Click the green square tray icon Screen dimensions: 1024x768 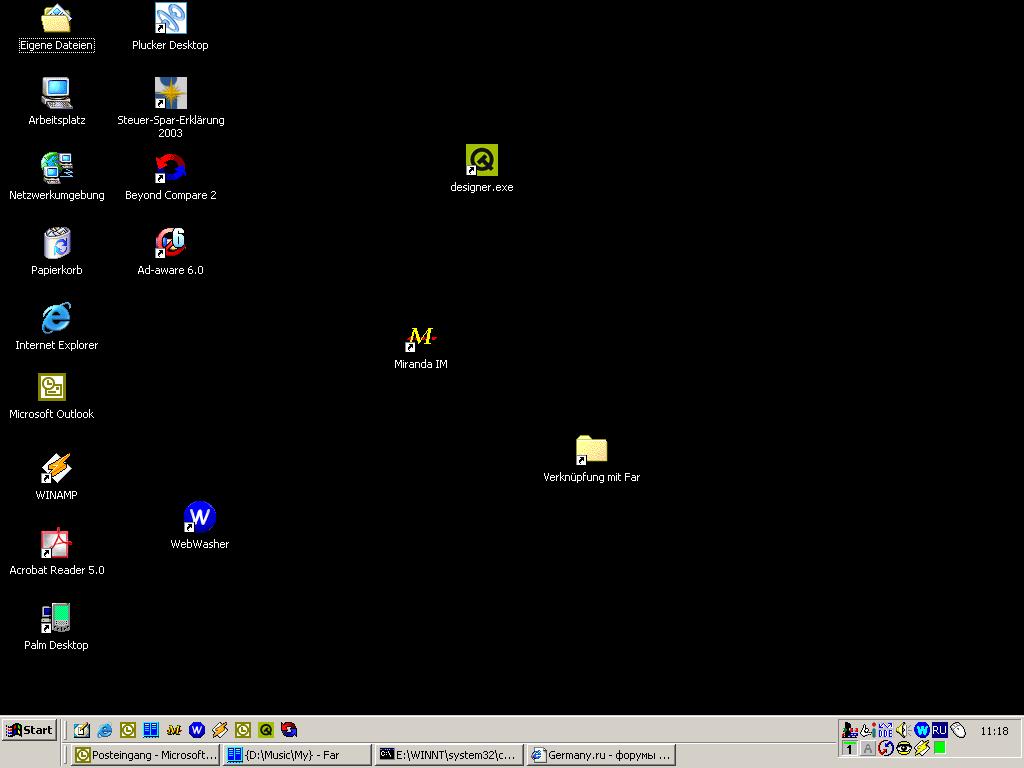click(x=940, y=748)
